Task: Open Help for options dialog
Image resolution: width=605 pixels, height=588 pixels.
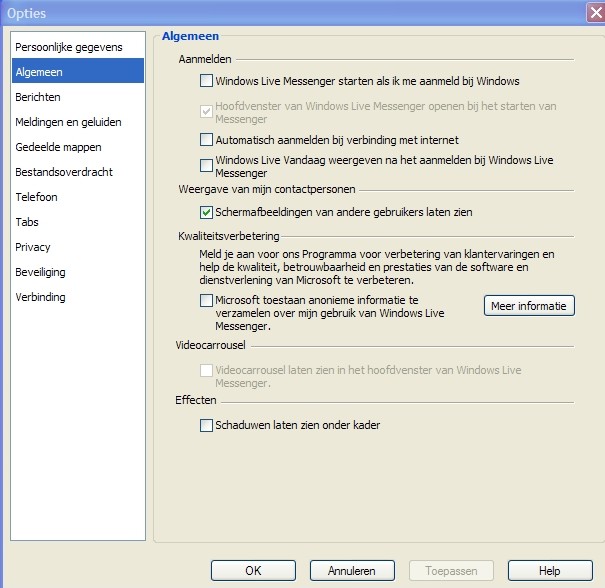Action: point(550,570)
